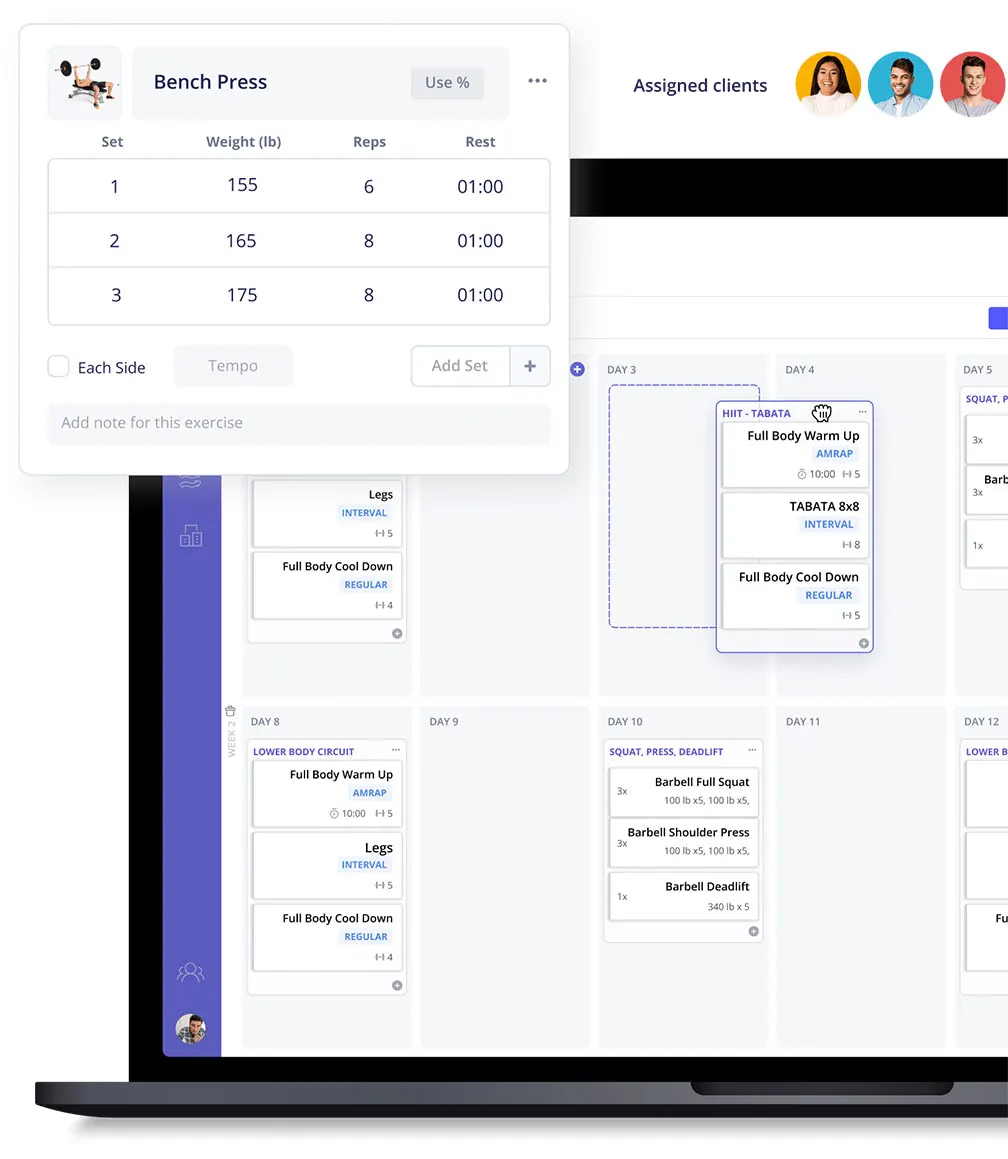This screenshot has width=1008, height=1159.
Task: Open the Lower Body Circuit three-dots menu
Action: tap(396, 750)
